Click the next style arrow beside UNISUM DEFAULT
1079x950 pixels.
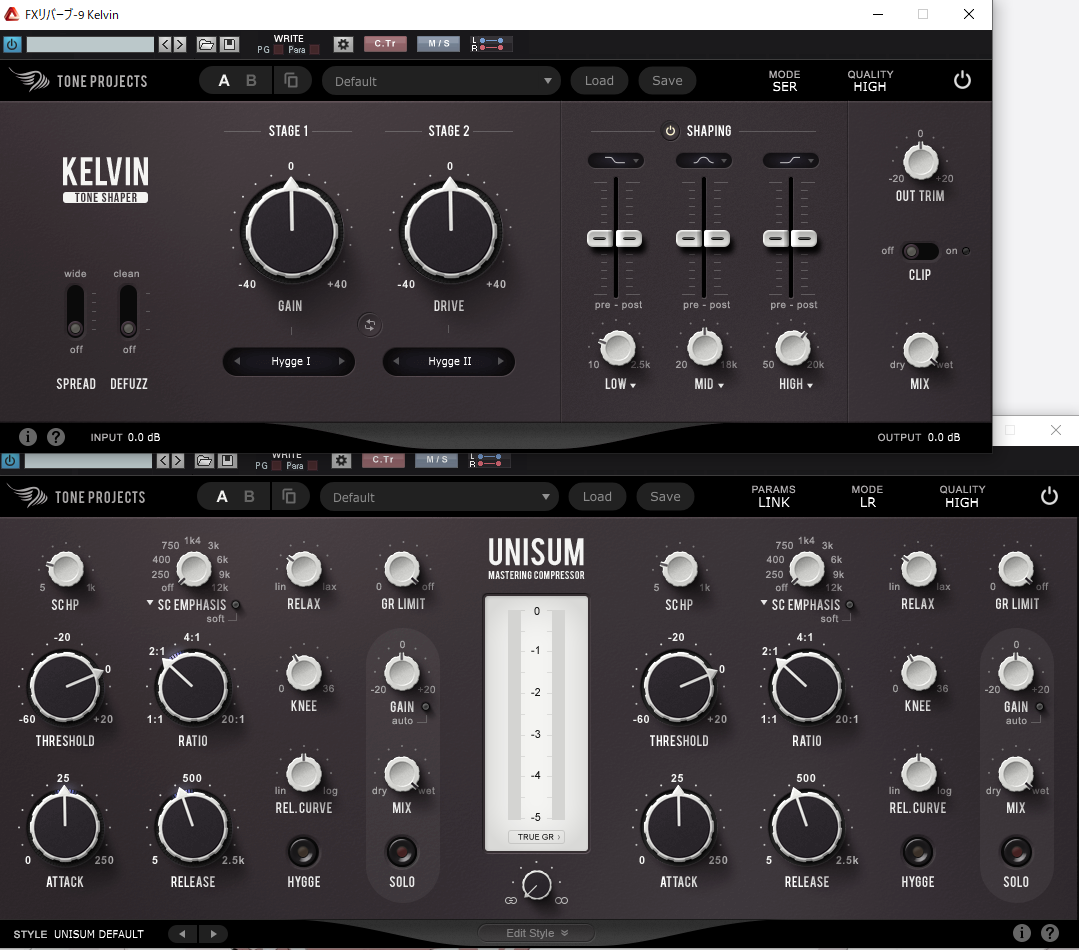213,933
